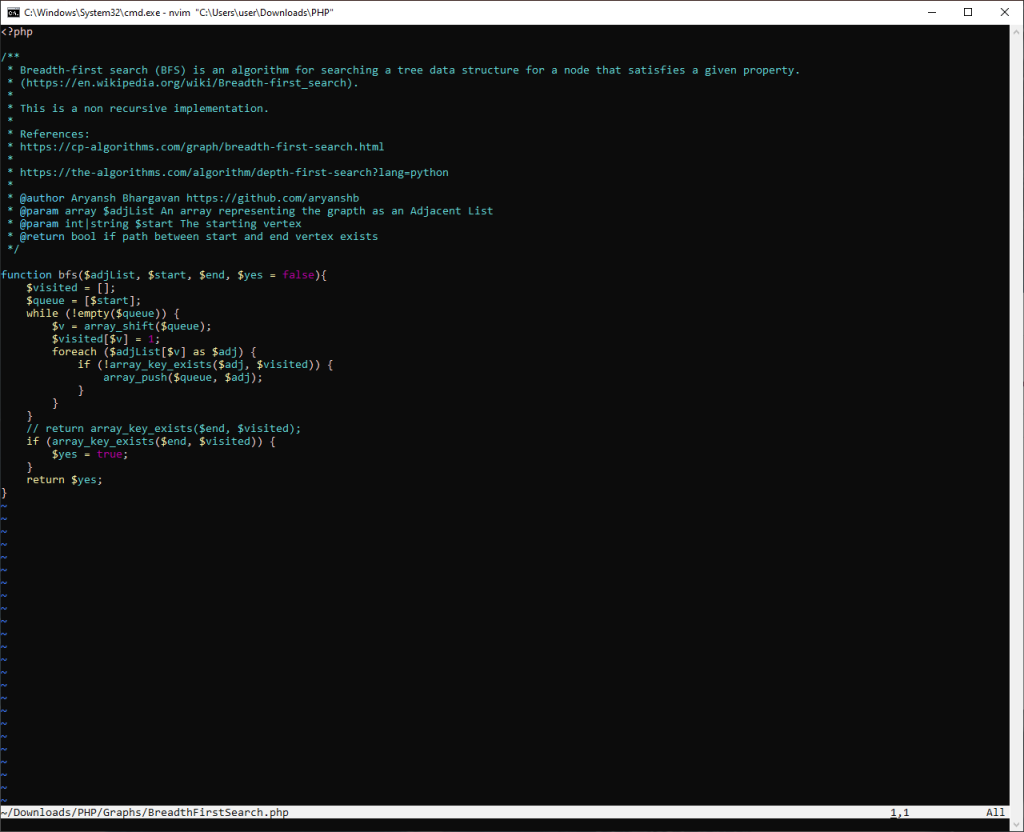Click the '*/' comment closing line
The width and height of the screenshot is (1024, 832).
[13, 249]
